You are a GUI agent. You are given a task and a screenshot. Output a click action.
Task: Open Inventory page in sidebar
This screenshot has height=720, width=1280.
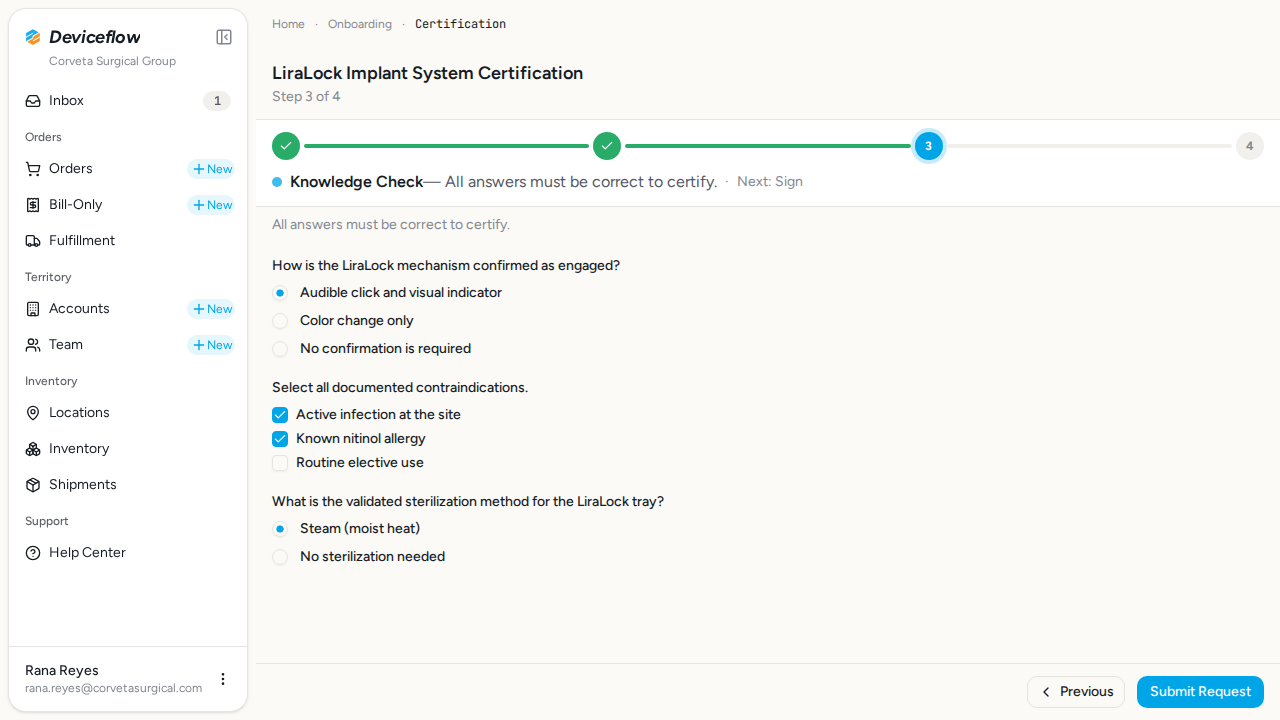click(128, 449)
